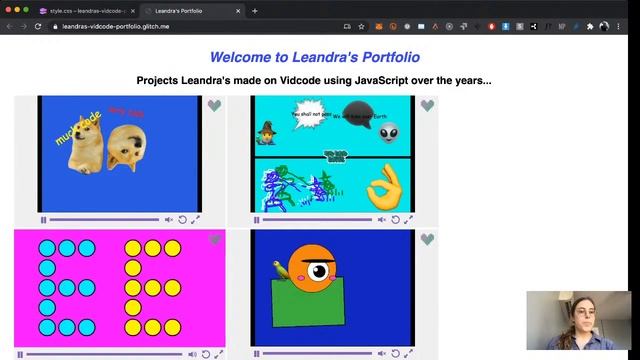The width and height of the screenshot is (640, 360).
Task: Open pink circles video in fullscreen
Action: [219, 354]
